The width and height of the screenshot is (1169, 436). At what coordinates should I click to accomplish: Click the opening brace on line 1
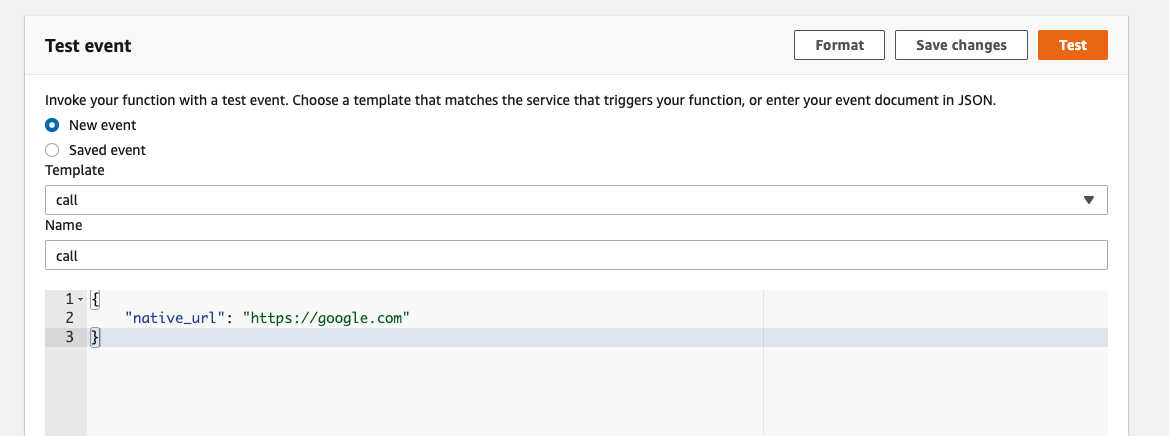[95, 300]
